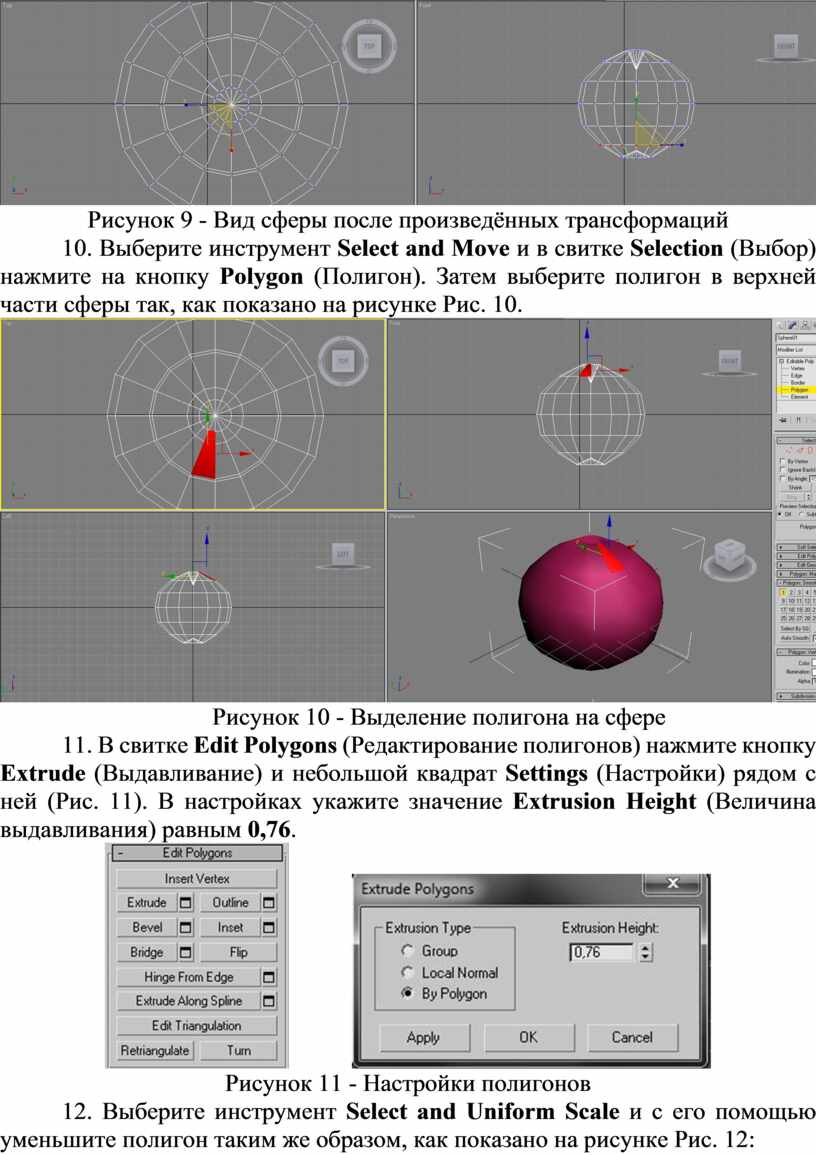Pin the modifier stack with the pin icon
Screen dimensions: 816x1155
point(783,419)
